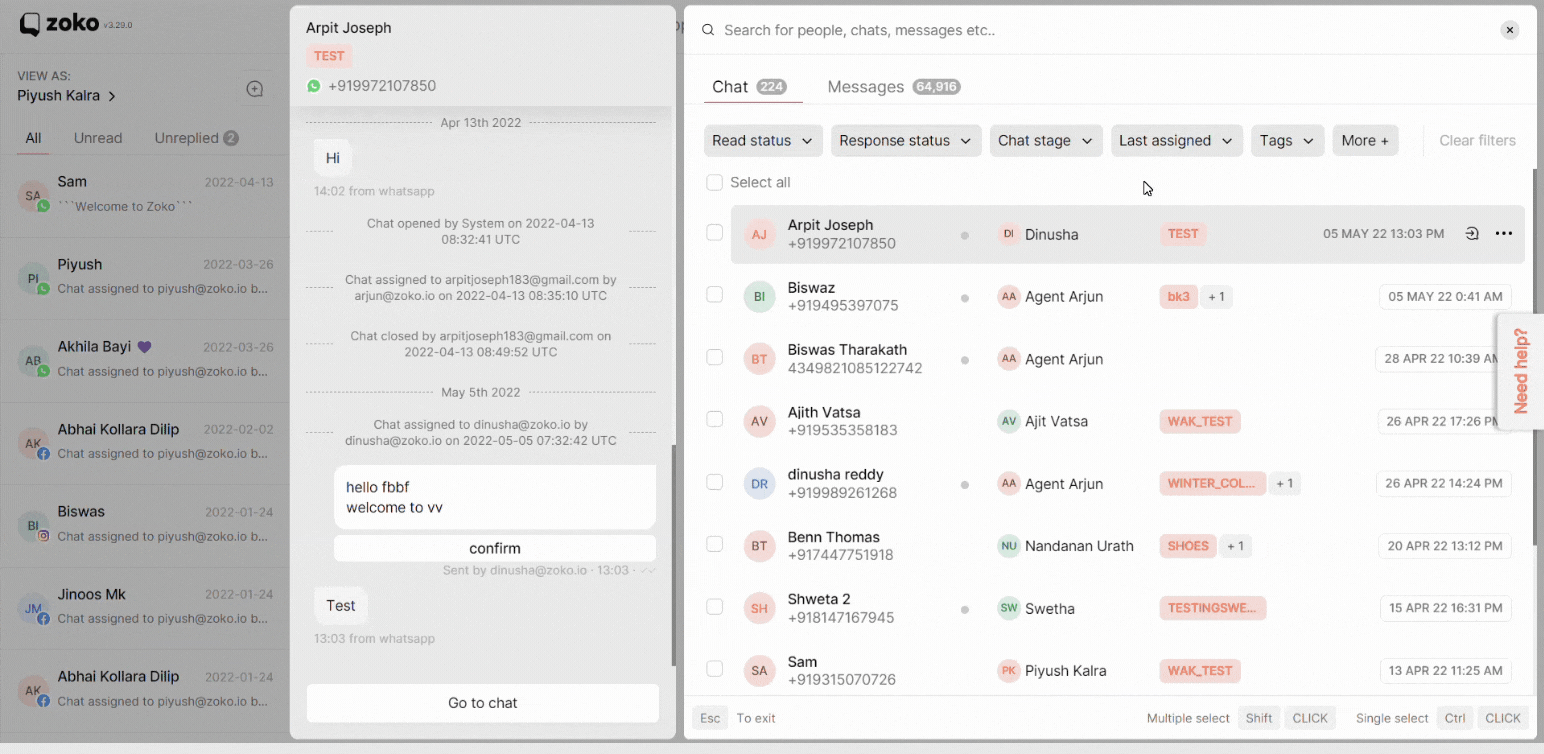Click the search magnifier icon
This screenshot has height=754, width=1544.
tap(708, 30)
